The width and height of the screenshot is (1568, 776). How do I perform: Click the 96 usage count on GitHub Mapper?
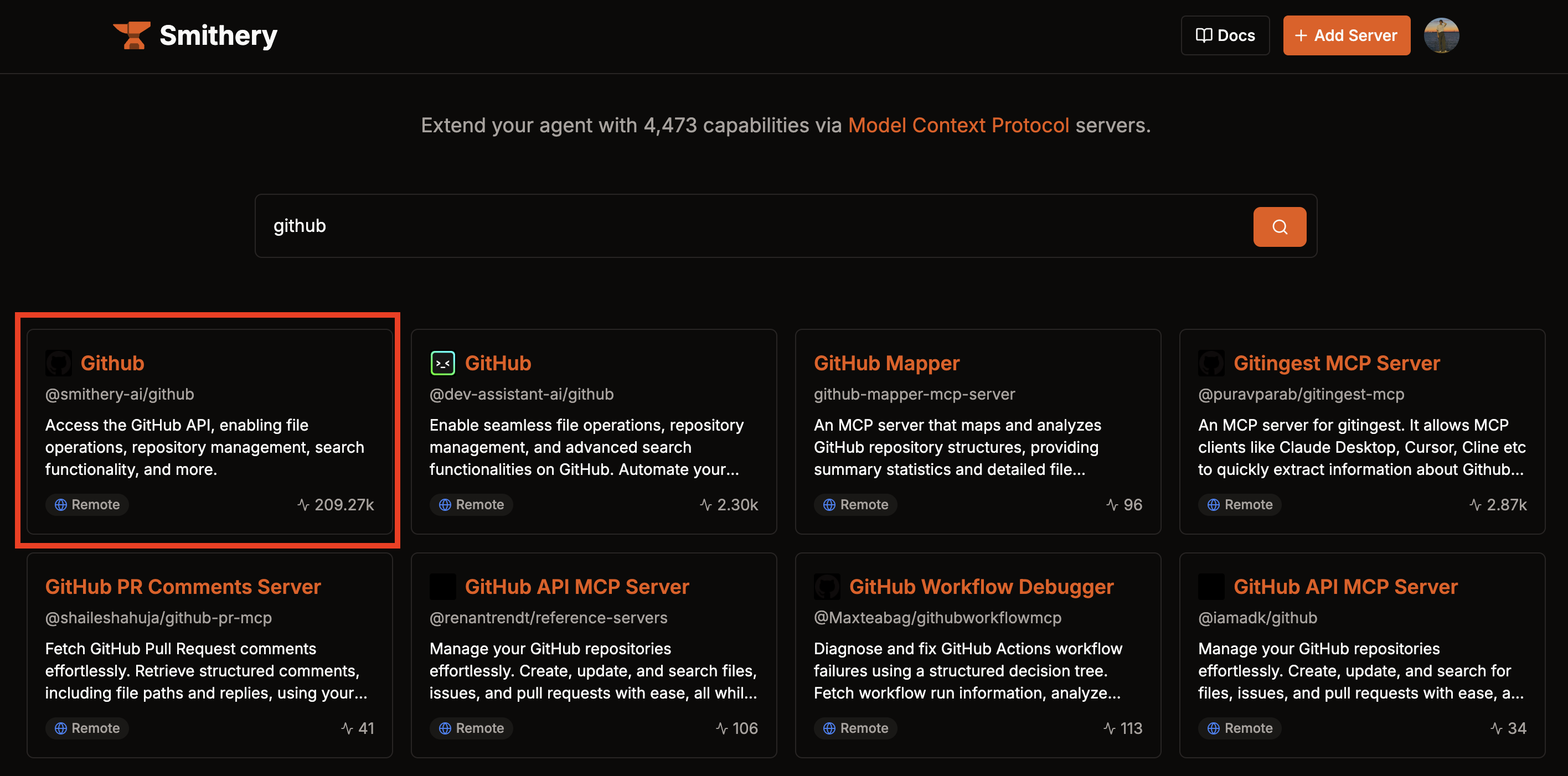(x=1125, y=505)
